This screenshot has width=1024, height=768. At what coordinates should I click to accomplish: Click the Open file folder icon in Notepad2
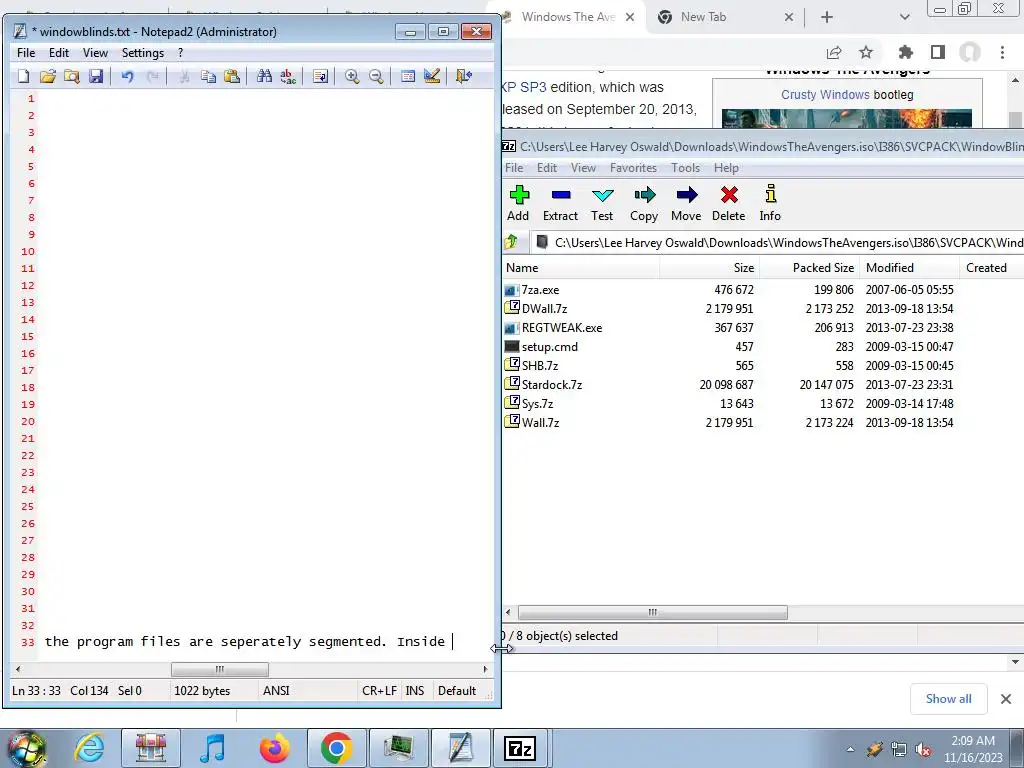click(x=48, y=76)
